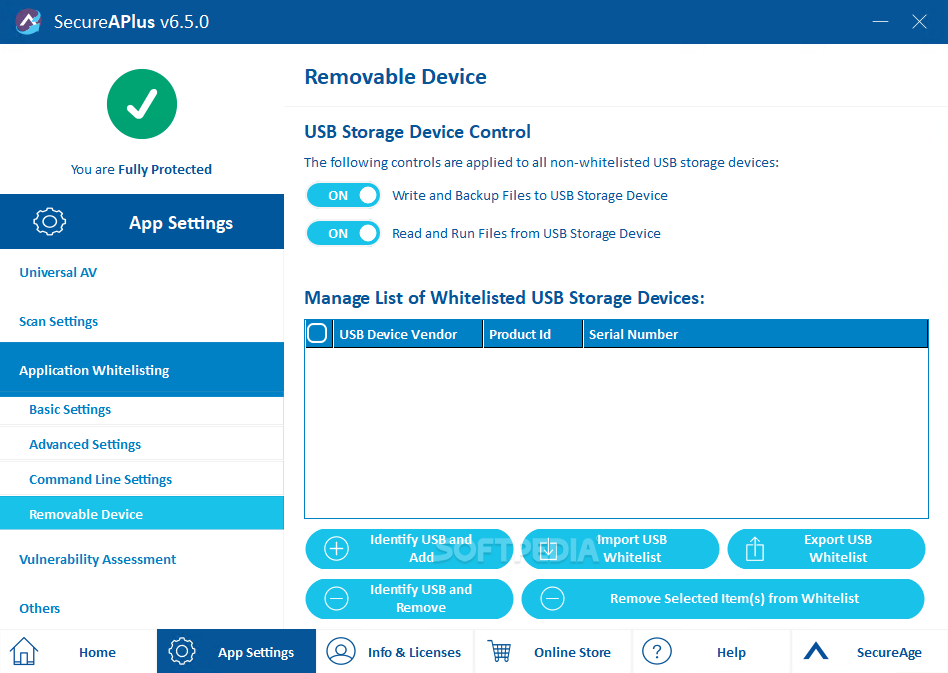This screenshot has width=948, height=673.
Task: Click minus icon on Identify USB and Remove
Action: pos(336,599)
